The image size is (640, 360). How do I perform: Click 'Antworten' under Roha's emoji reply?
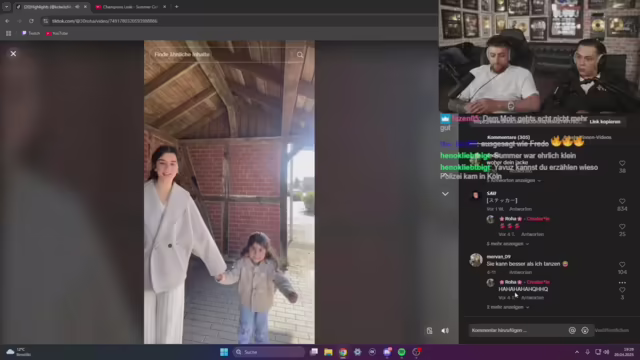(x=532, y=234)
